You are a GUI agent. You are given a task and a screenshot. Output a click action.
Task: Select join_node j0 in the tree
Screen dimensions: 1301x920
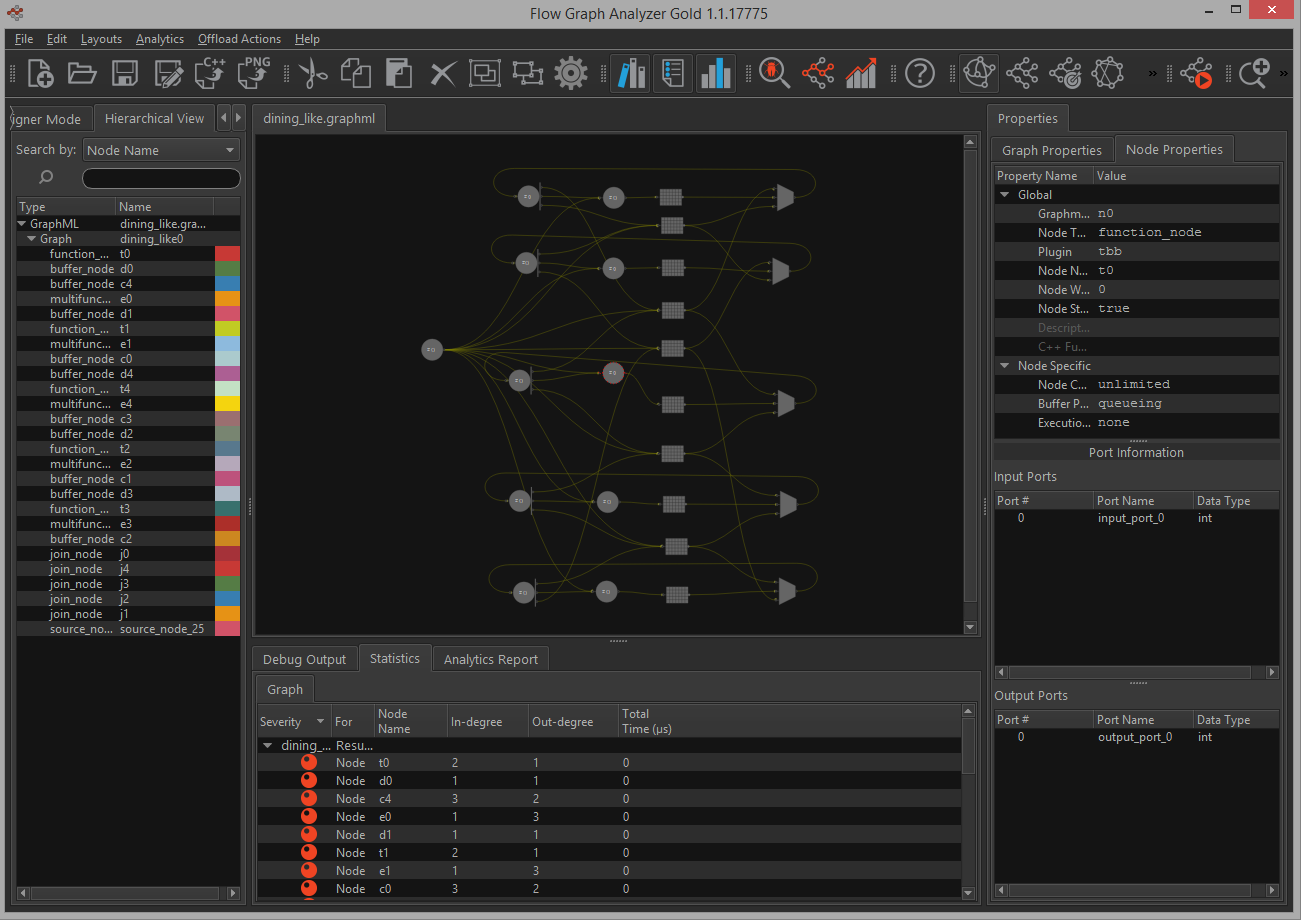(76, 554)
